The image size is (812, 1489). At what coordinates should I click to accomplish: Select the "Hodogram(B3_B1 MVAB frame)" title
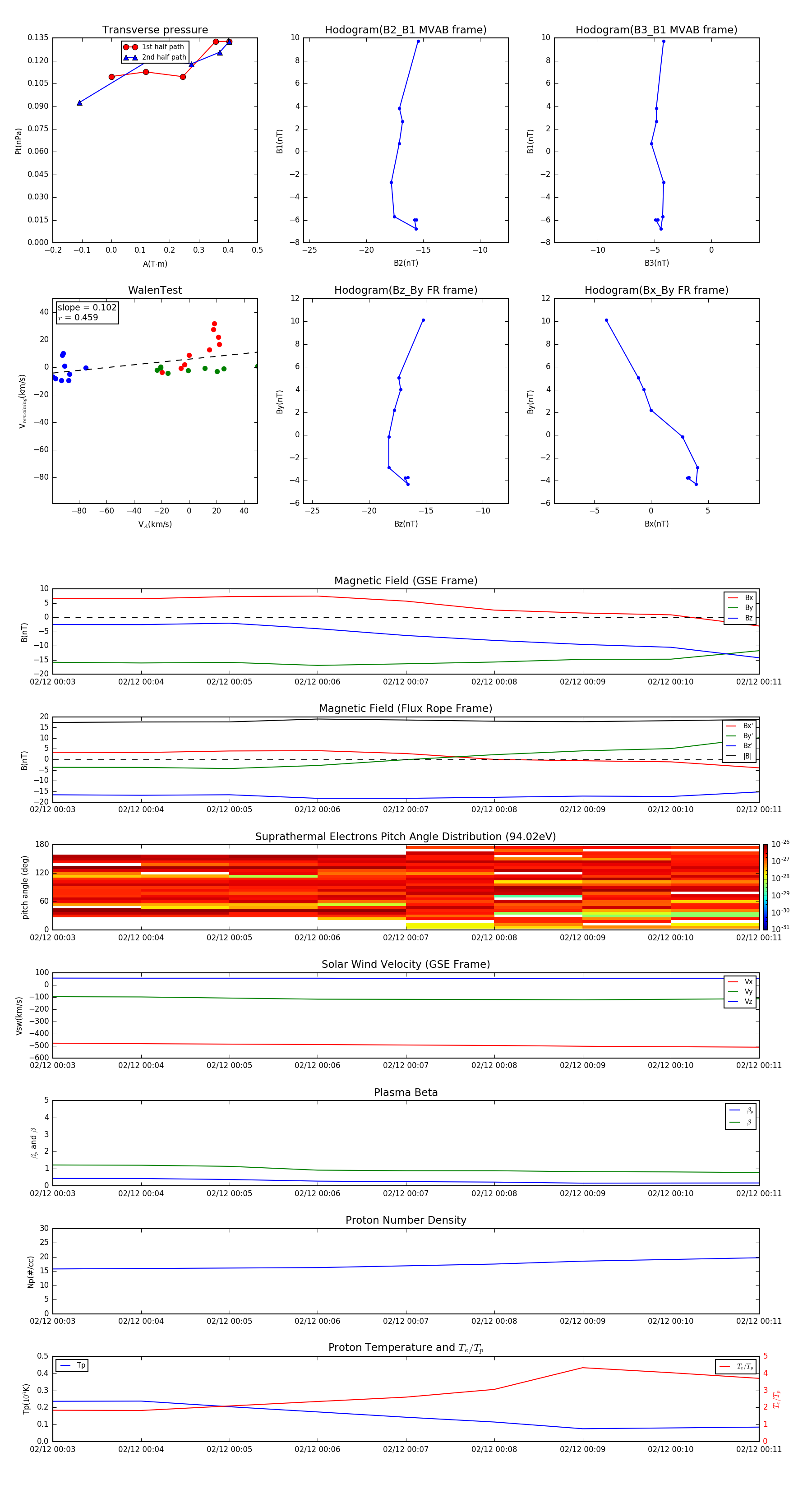(x=656, y=30)
